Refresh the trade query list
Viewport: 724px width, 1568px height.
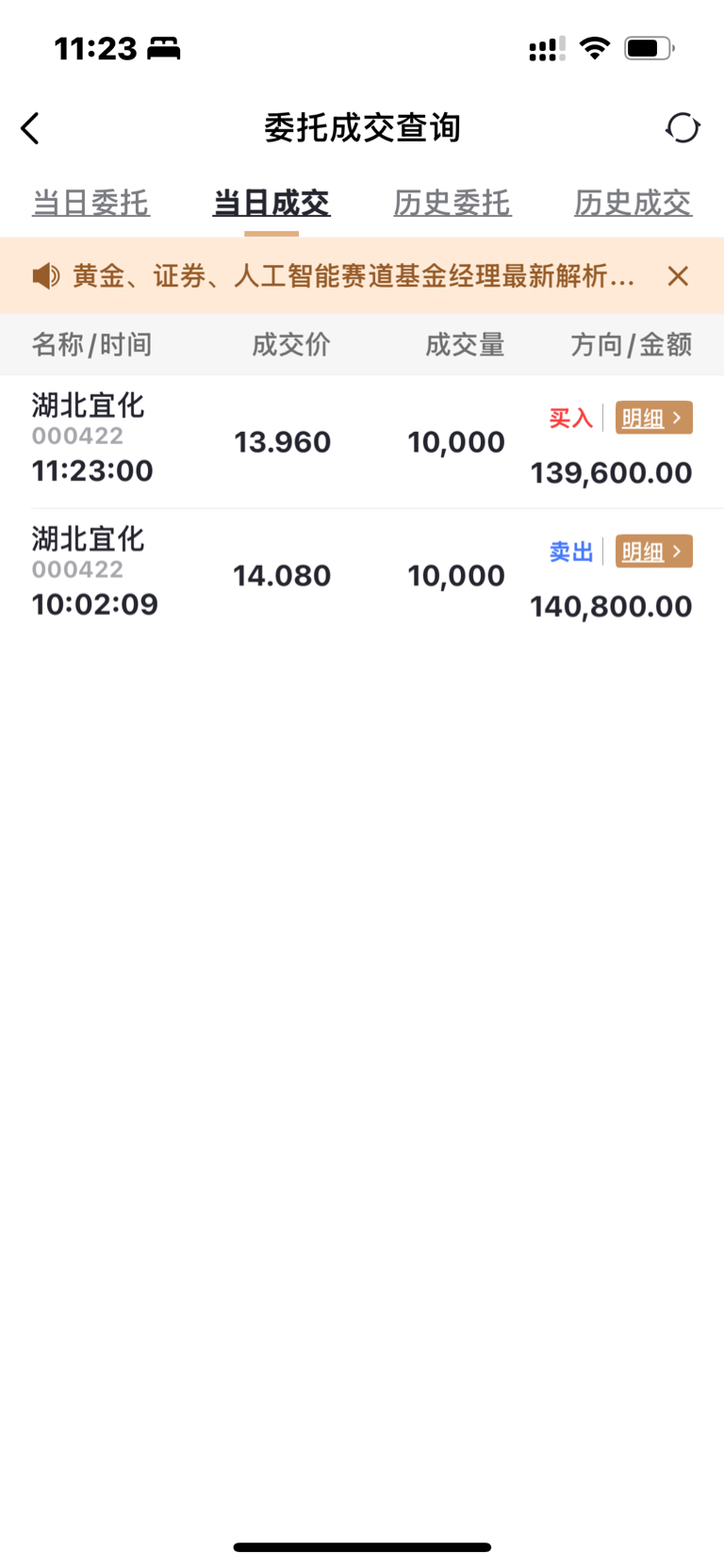683,128
